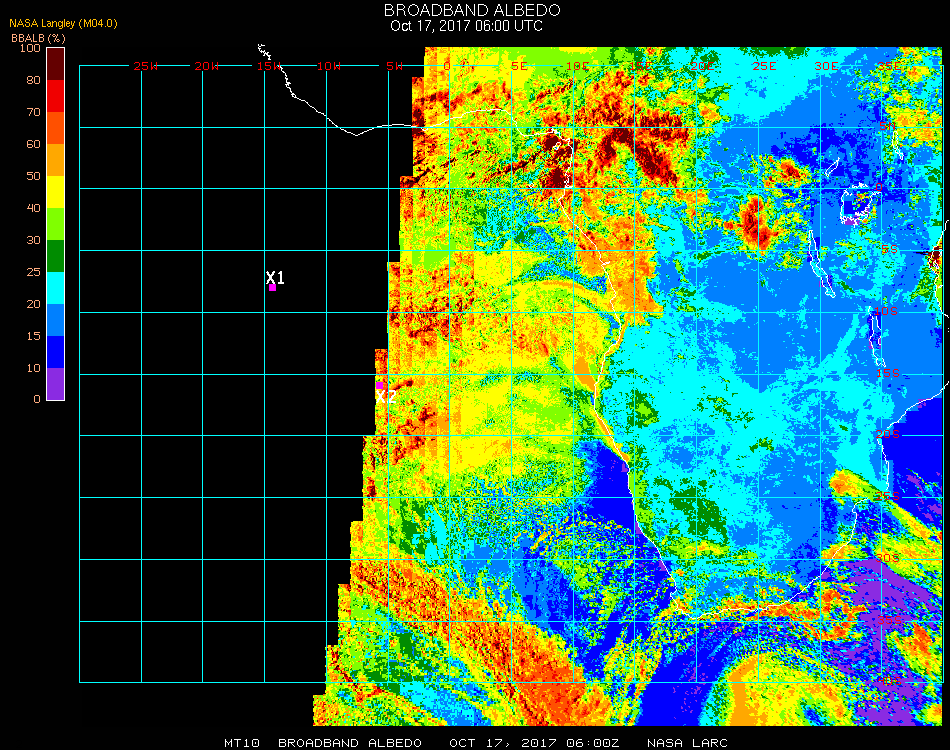This screenshot has height=750, width=950.
Task: Click the magenta X1 marker
Action: (x=272, y=287)
